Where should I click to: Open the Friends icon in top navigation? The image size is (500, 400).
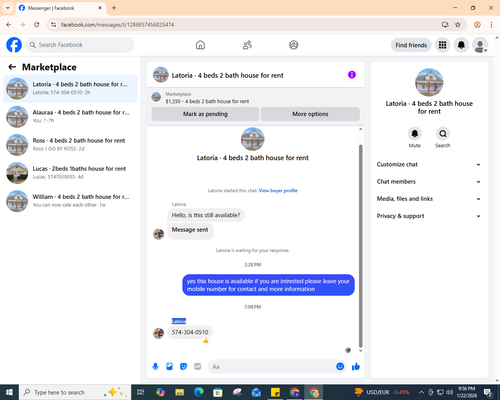click(x=247, y=45)
